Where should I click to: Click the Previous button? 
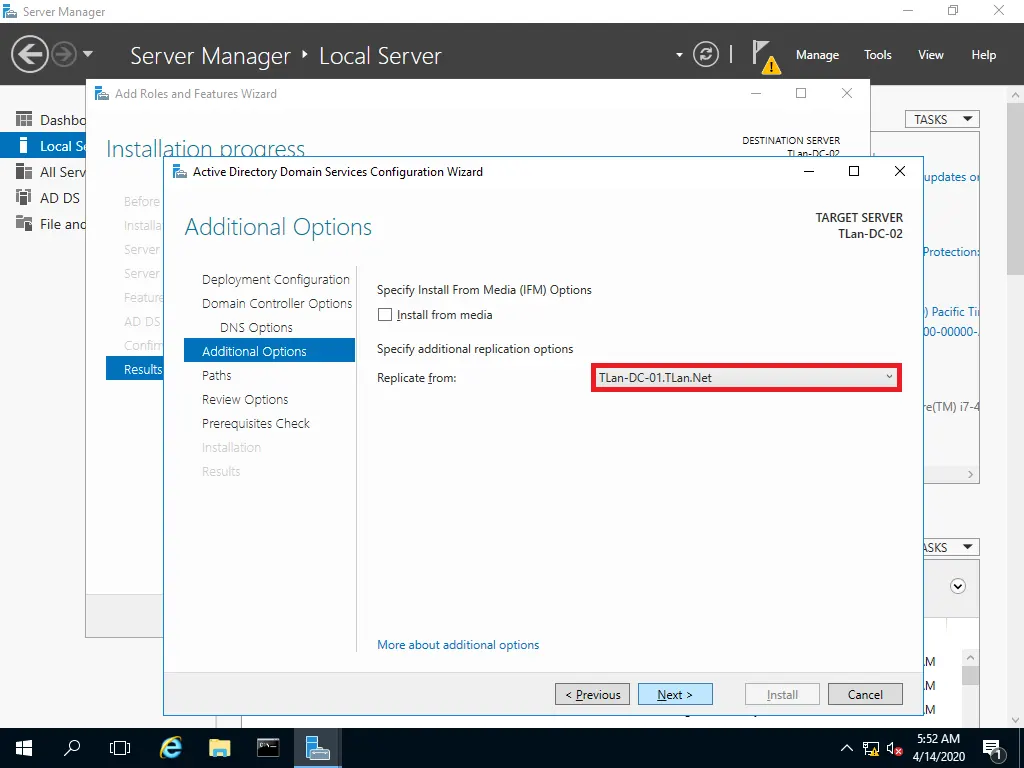[592, 694]
